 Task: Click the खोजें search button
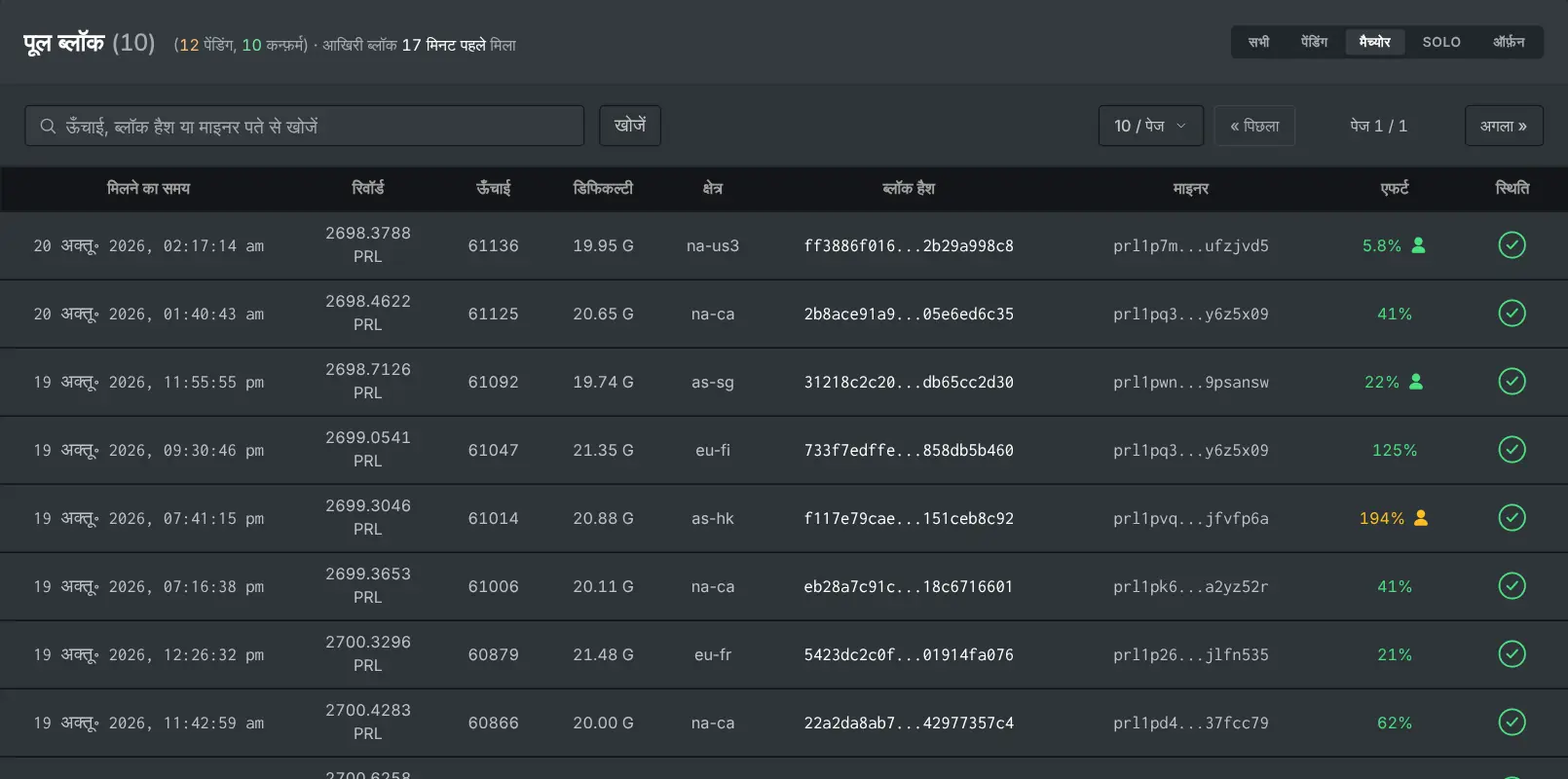[x=630, y=126]
